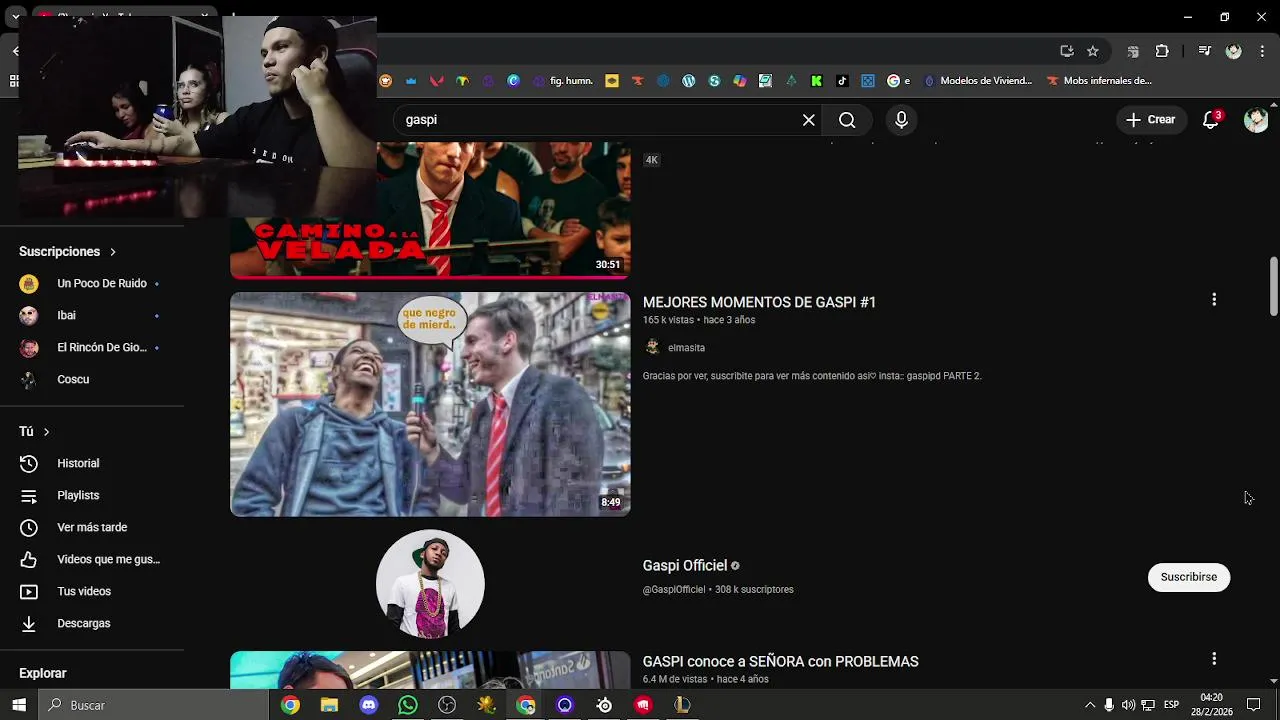Bookmark this page with star icon
This screenshot has height=720, width=1280.
1093,51
